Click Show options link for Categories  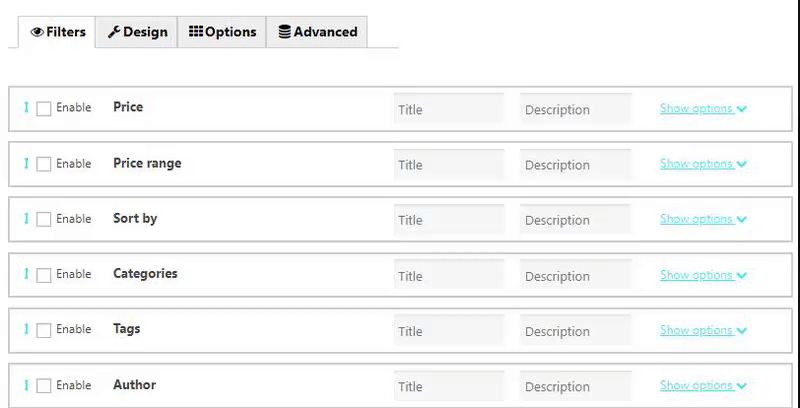(x=703, y=275)
